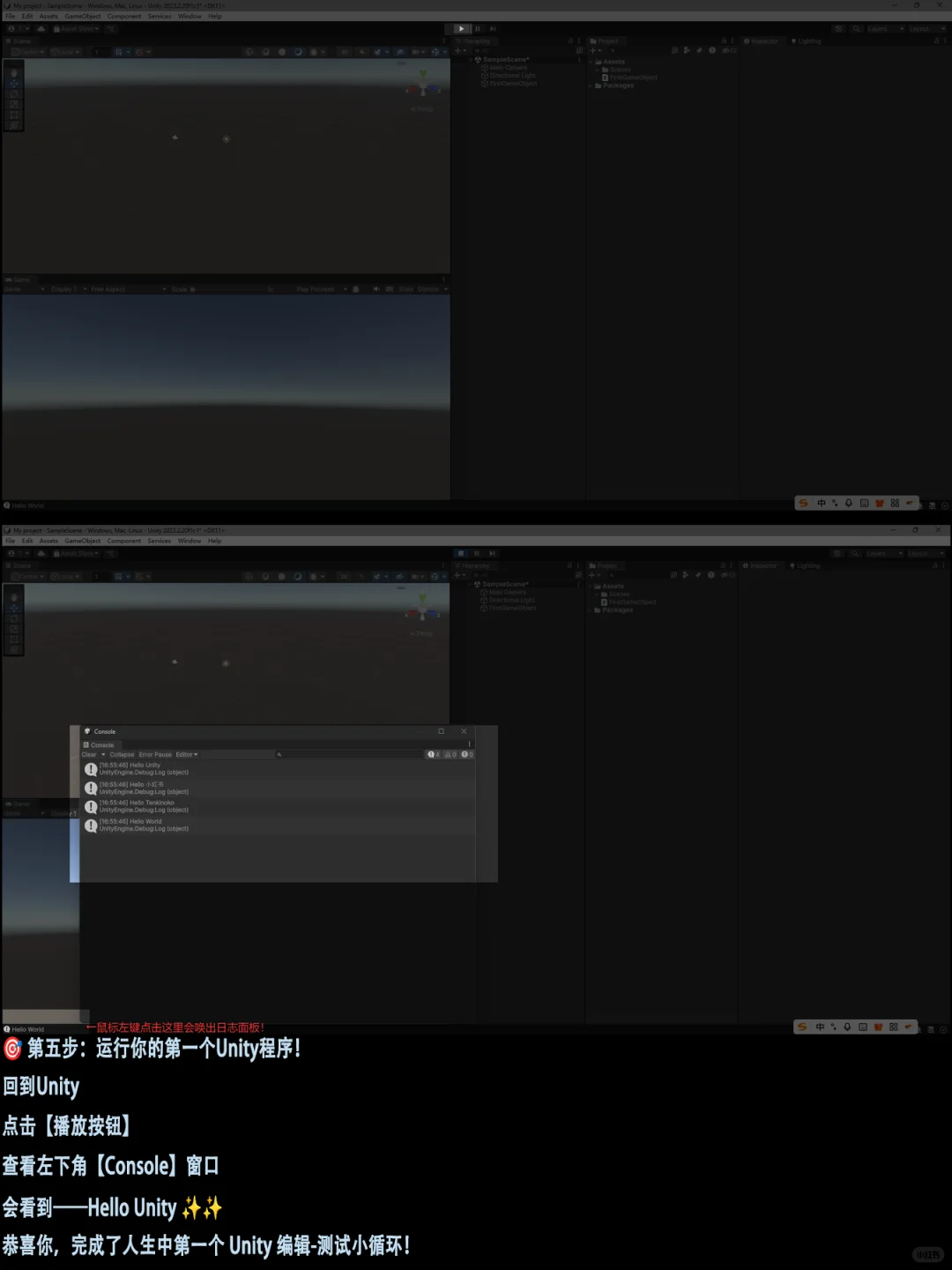Open File menu in upper Unity window

click(x=11, y=16)
